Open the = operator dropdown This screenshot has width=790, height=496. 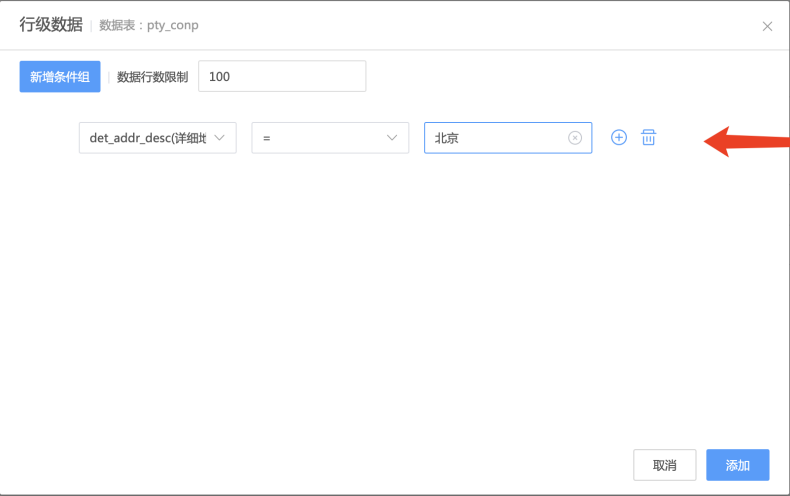point(330,138)
